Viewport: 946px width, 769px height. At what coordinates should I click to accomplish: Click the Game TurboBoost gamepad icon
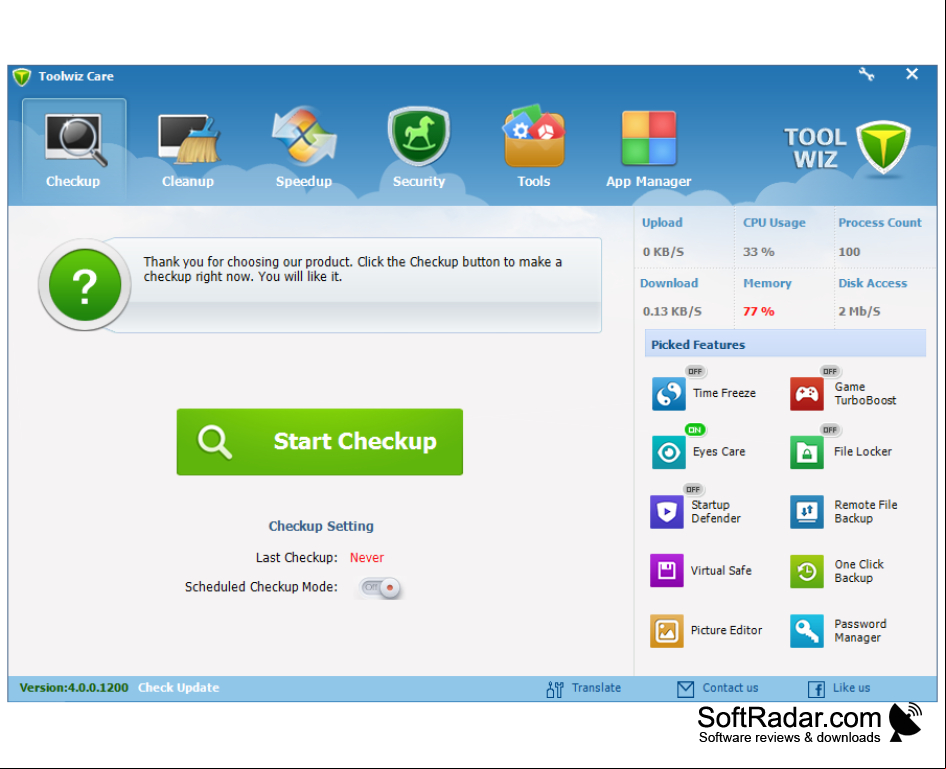pos(807,394)
